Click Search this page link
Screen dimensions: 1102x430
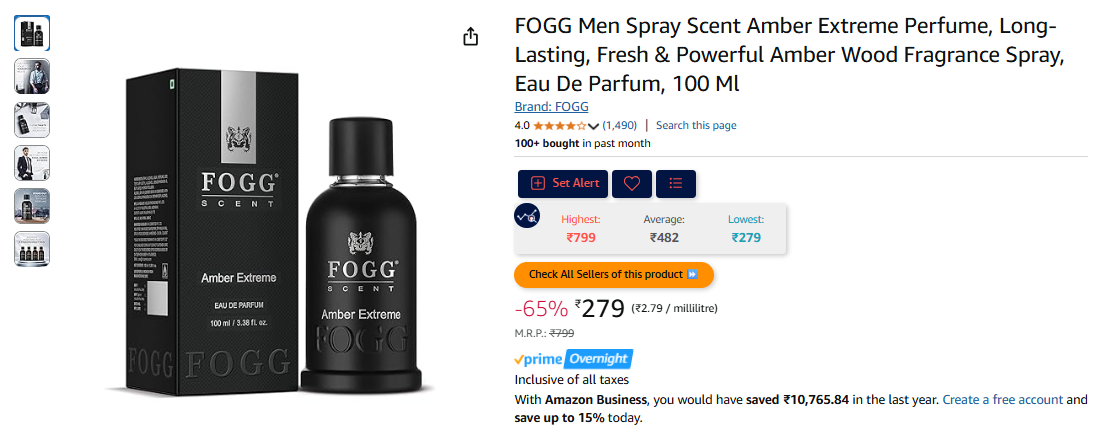click(x=696, y=126)
